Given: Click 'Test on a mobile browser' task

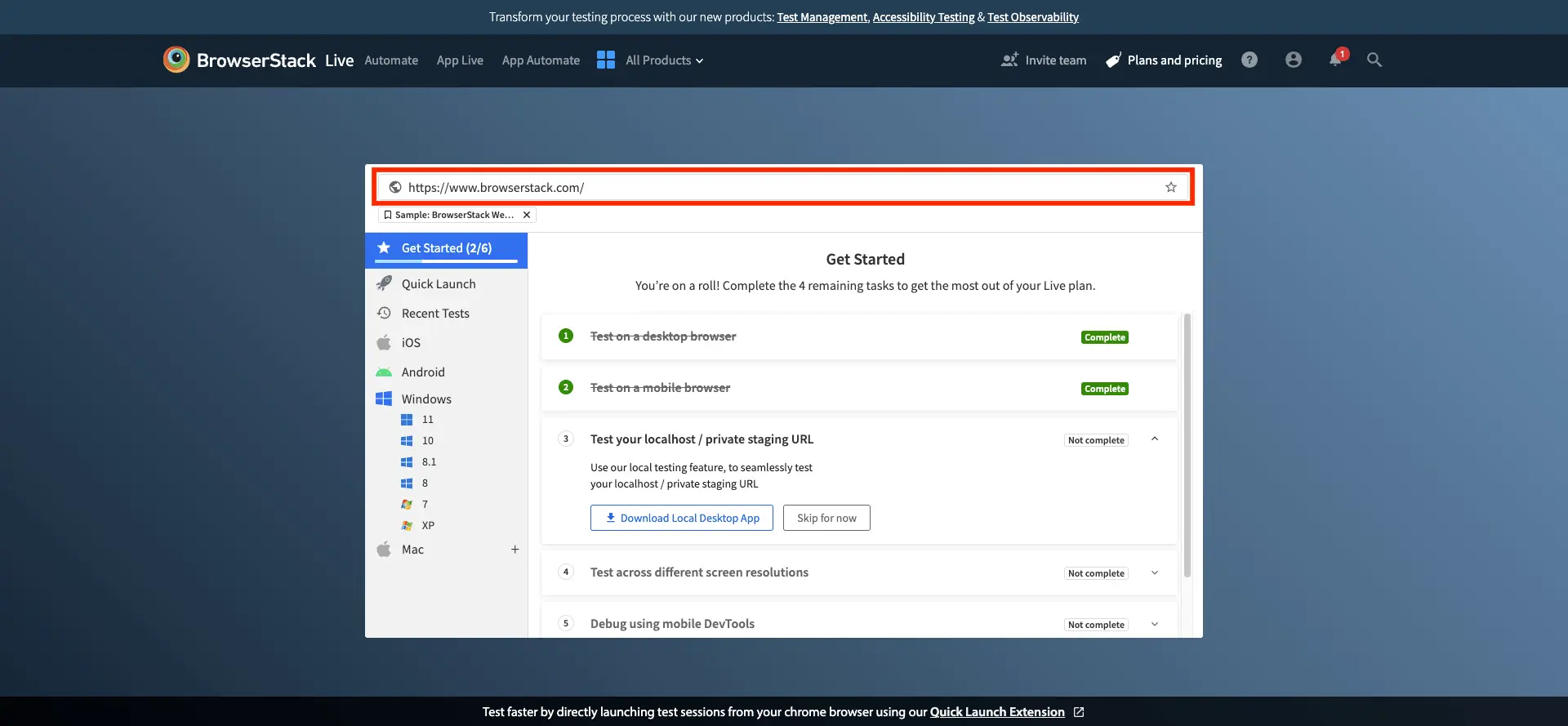Looking at the screenshot, I should pyautogui.click(x=660, y=388).
